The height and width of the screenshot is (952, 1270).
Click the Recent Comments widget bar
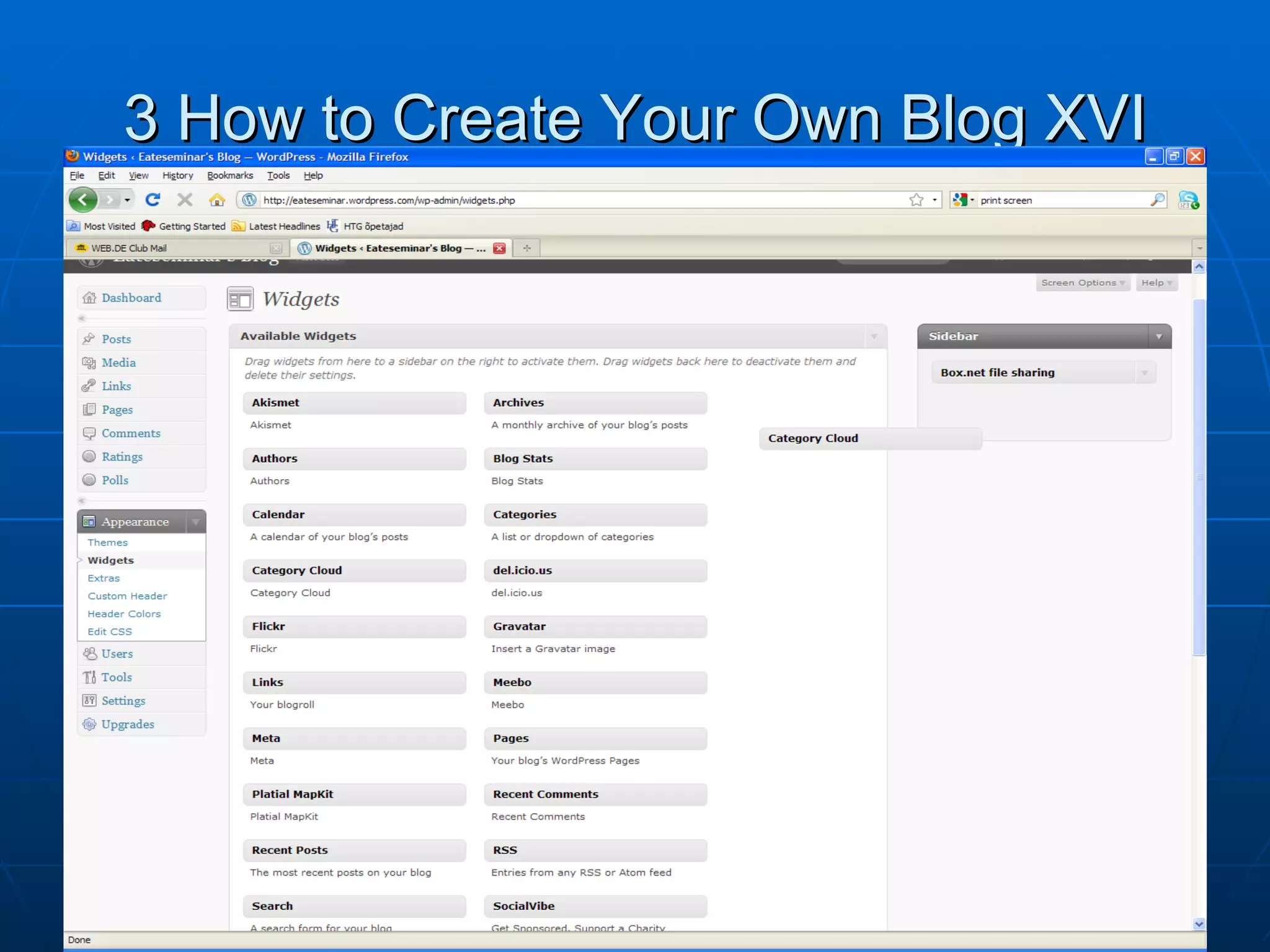(x=596, y=795)
